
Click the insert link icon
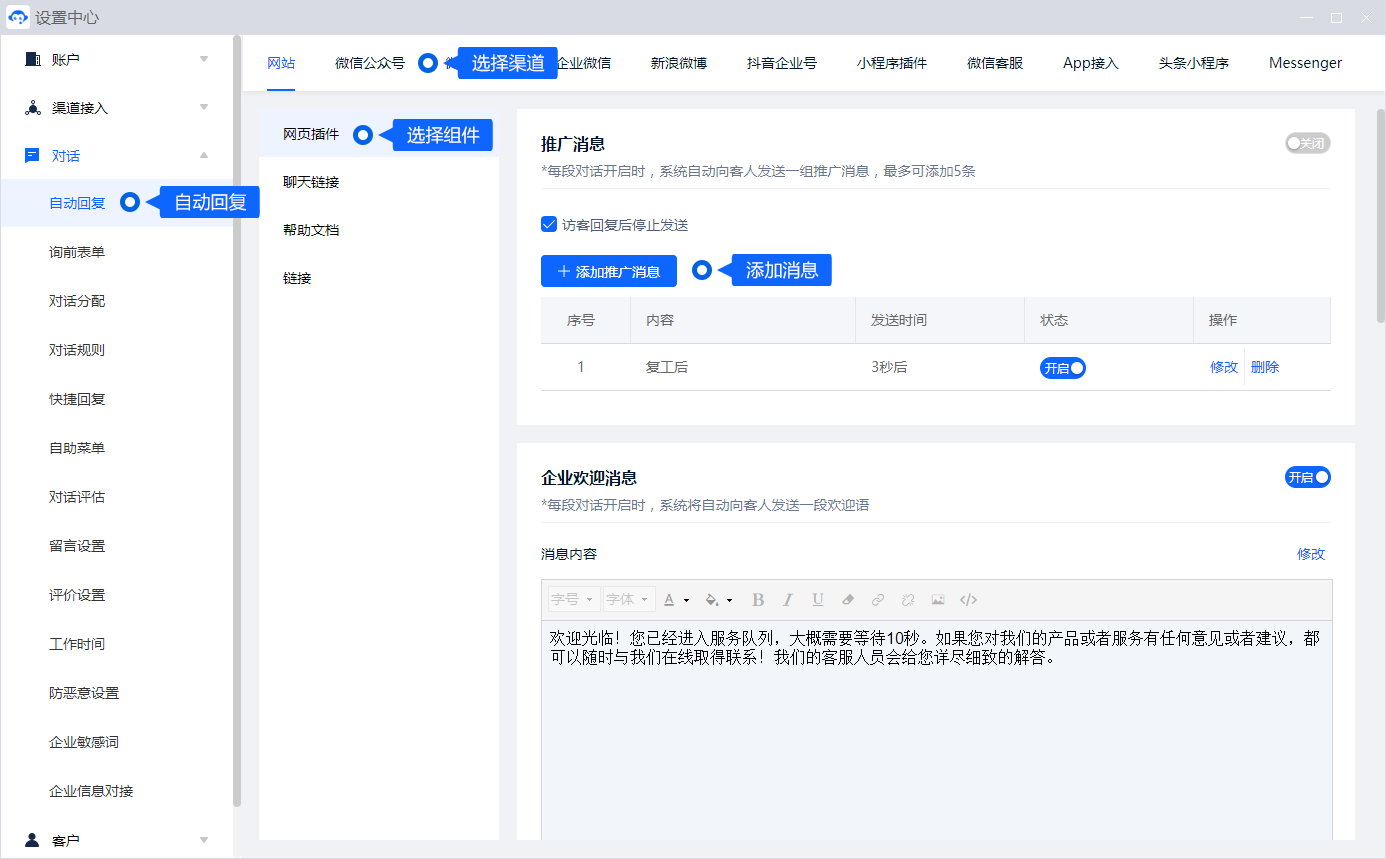point(878,600)
